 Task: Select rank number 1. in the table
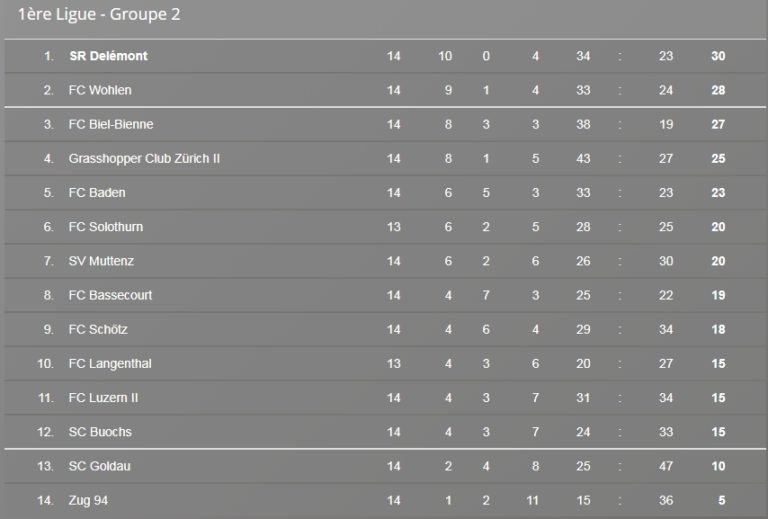coord(49,56)
